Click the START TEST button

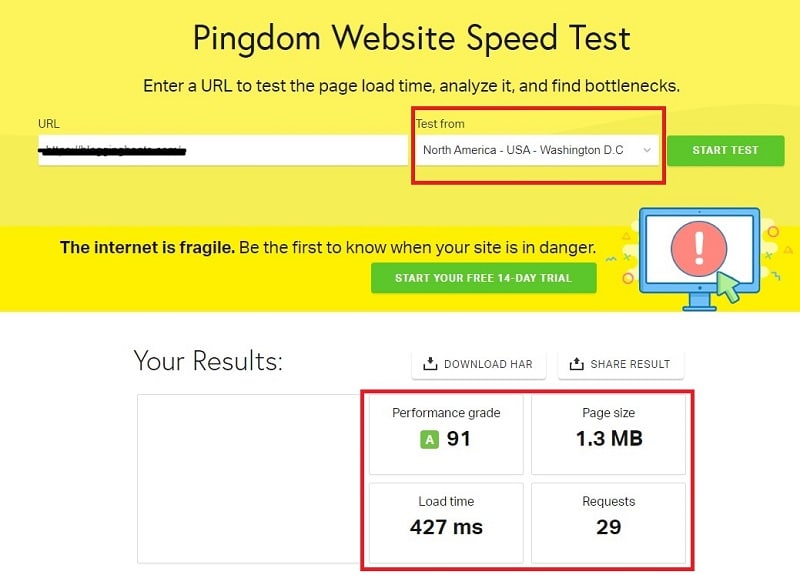pos(726,151)
